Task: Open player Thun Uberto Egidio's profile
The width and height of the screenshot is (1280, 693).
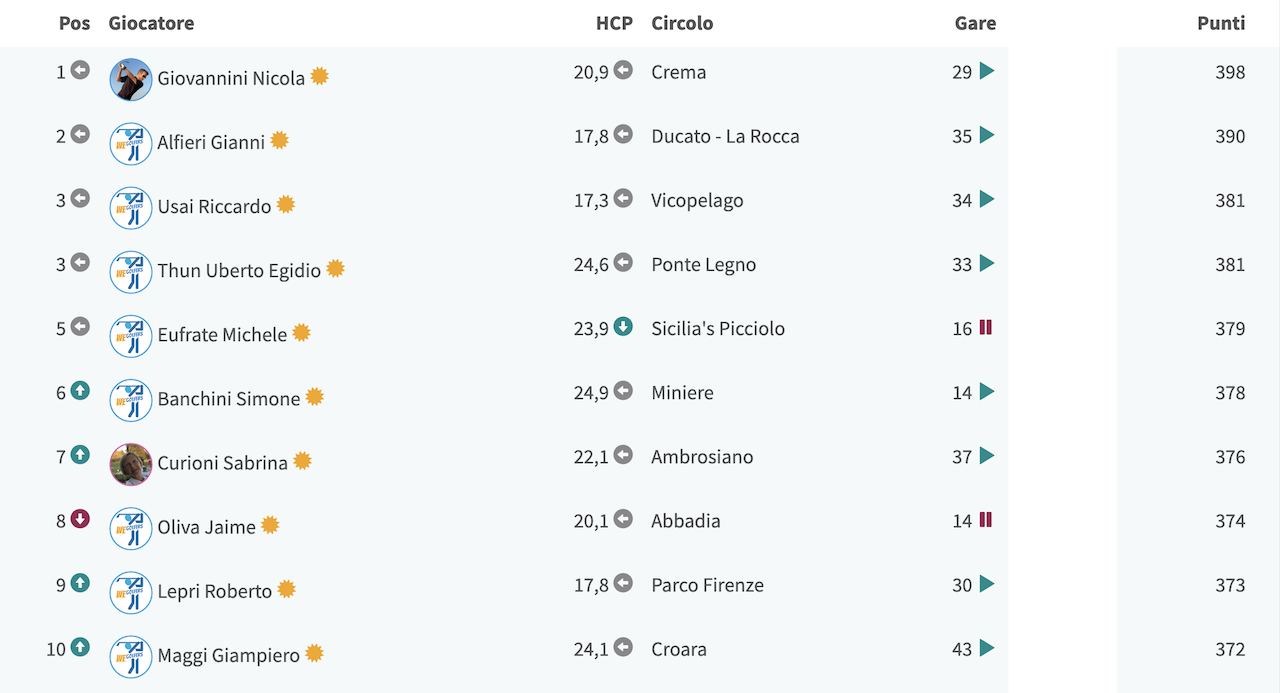Action: click(239, 270)
